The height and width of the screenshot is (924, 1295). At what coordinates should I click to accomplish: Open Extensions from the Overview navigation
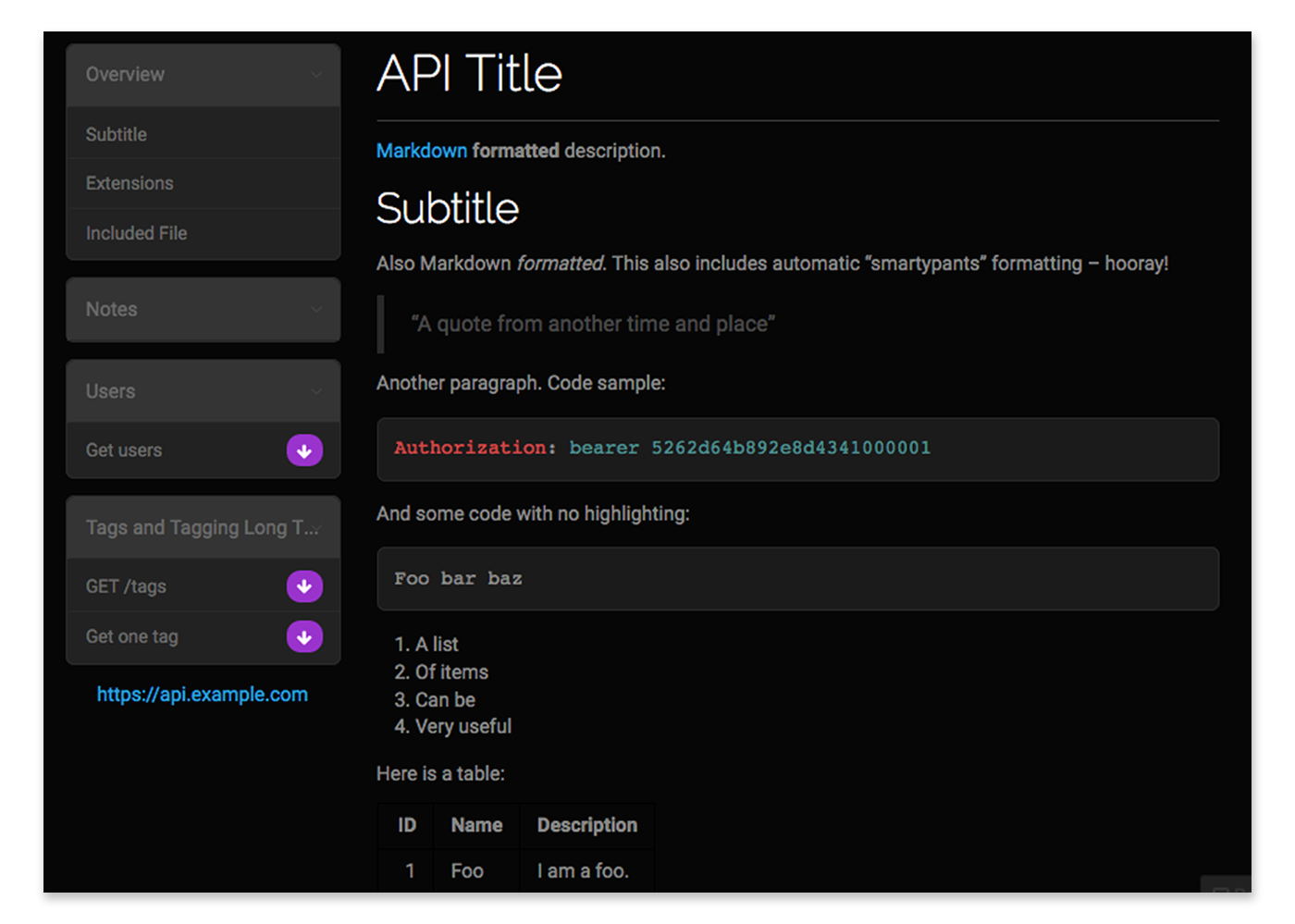click(129, 184)
